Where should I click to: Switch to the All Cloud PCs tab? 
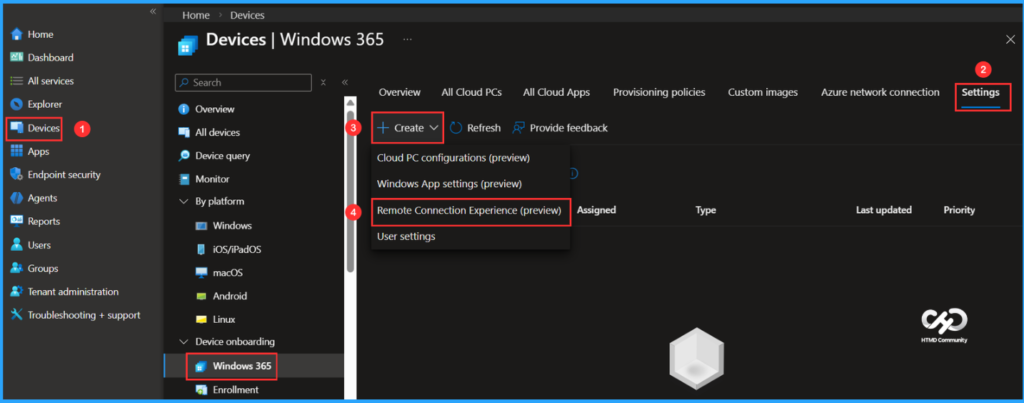click(472, 93)
